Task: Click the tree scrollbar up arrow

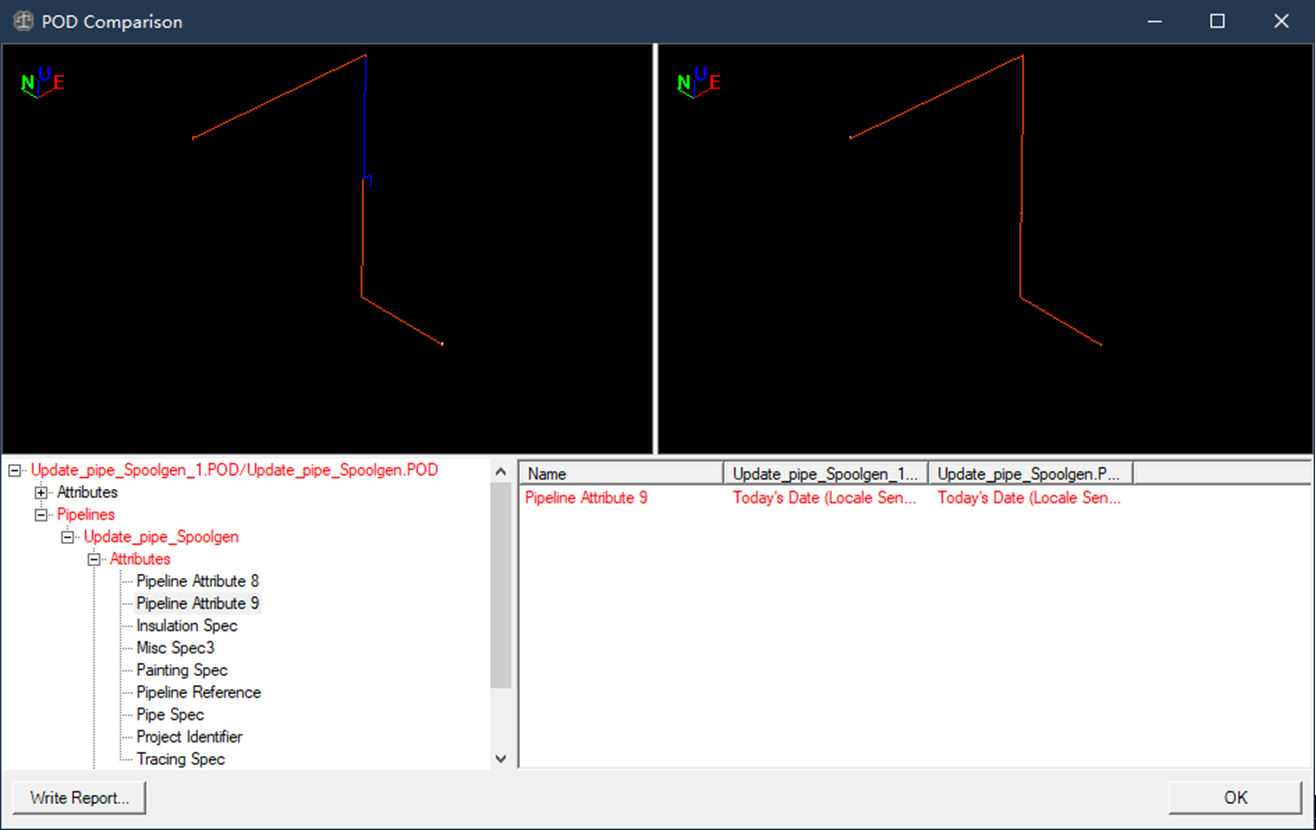Action: [501, 472]
